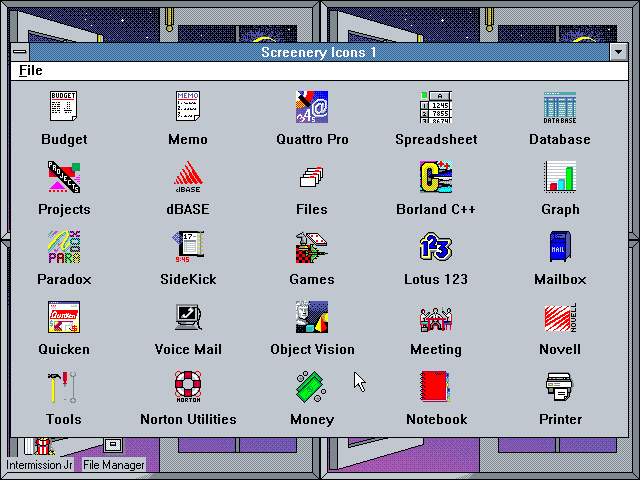Select the Projects icon
The image size is (640, 480).
[64, 177]
